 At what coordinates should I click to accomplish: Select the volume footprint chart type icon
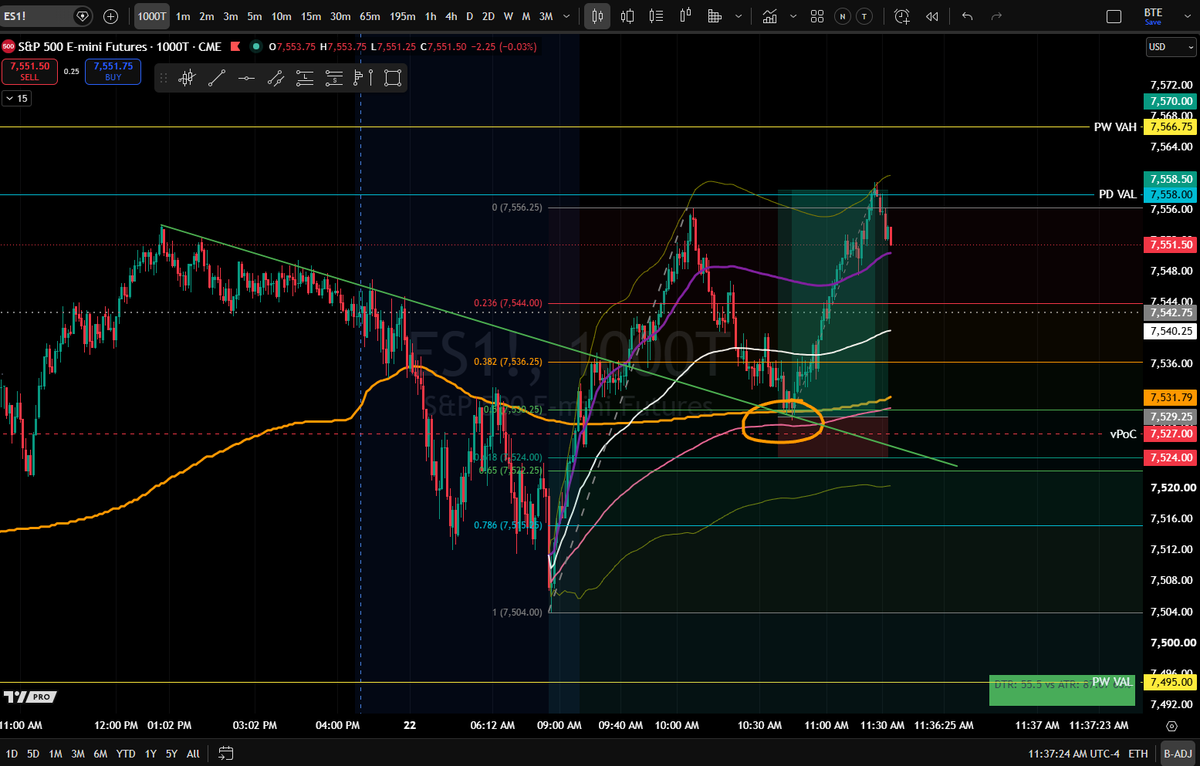pos(715,16)
